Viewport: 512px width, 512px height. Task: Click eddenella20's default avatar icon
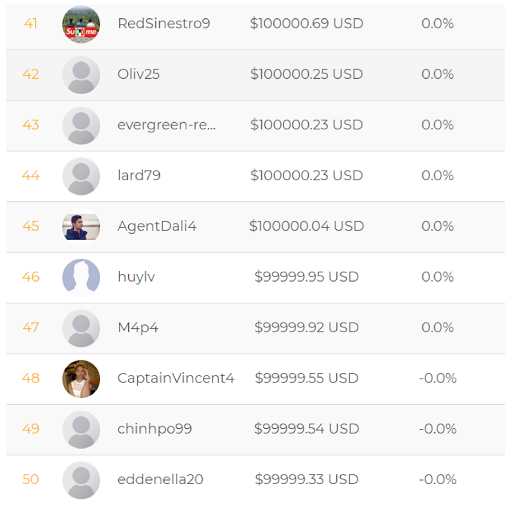[81, 480]
